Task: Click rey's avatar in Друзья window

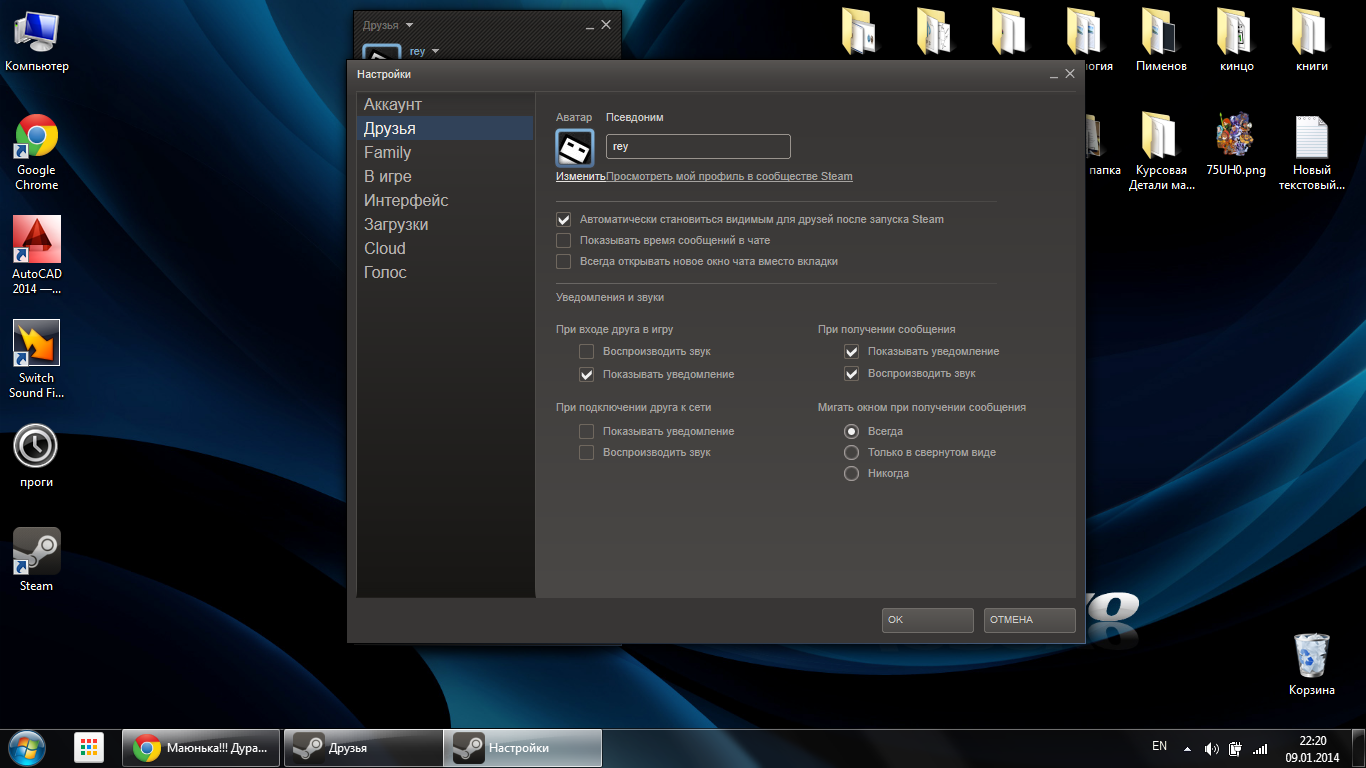Action: [x=382, y=54]
